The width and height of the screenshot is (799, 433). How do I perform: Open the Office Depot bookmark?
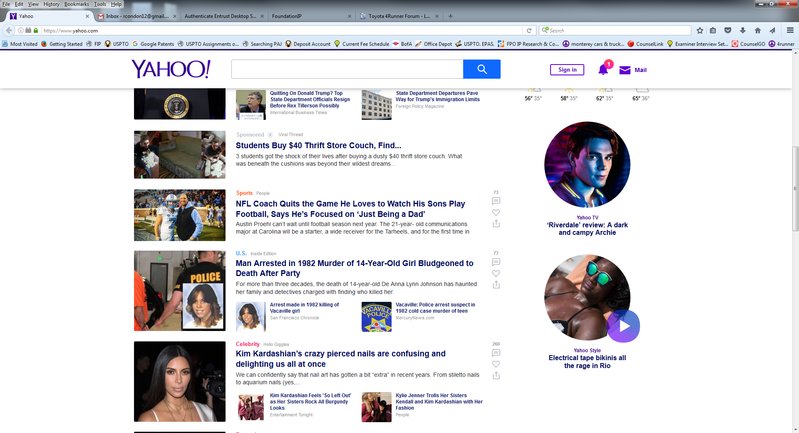click(434, 44)
